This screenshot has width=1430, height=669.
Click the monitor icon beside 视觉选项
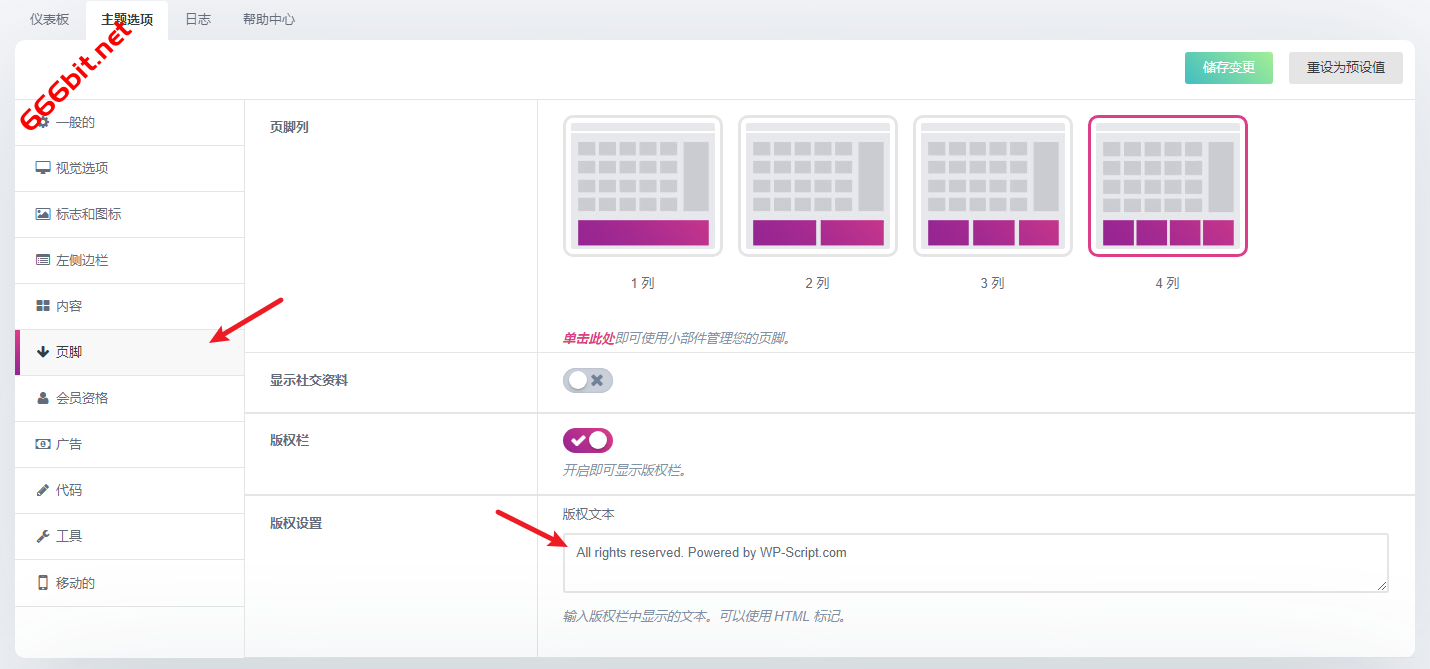pyautogui.click(x=43, y=168)
